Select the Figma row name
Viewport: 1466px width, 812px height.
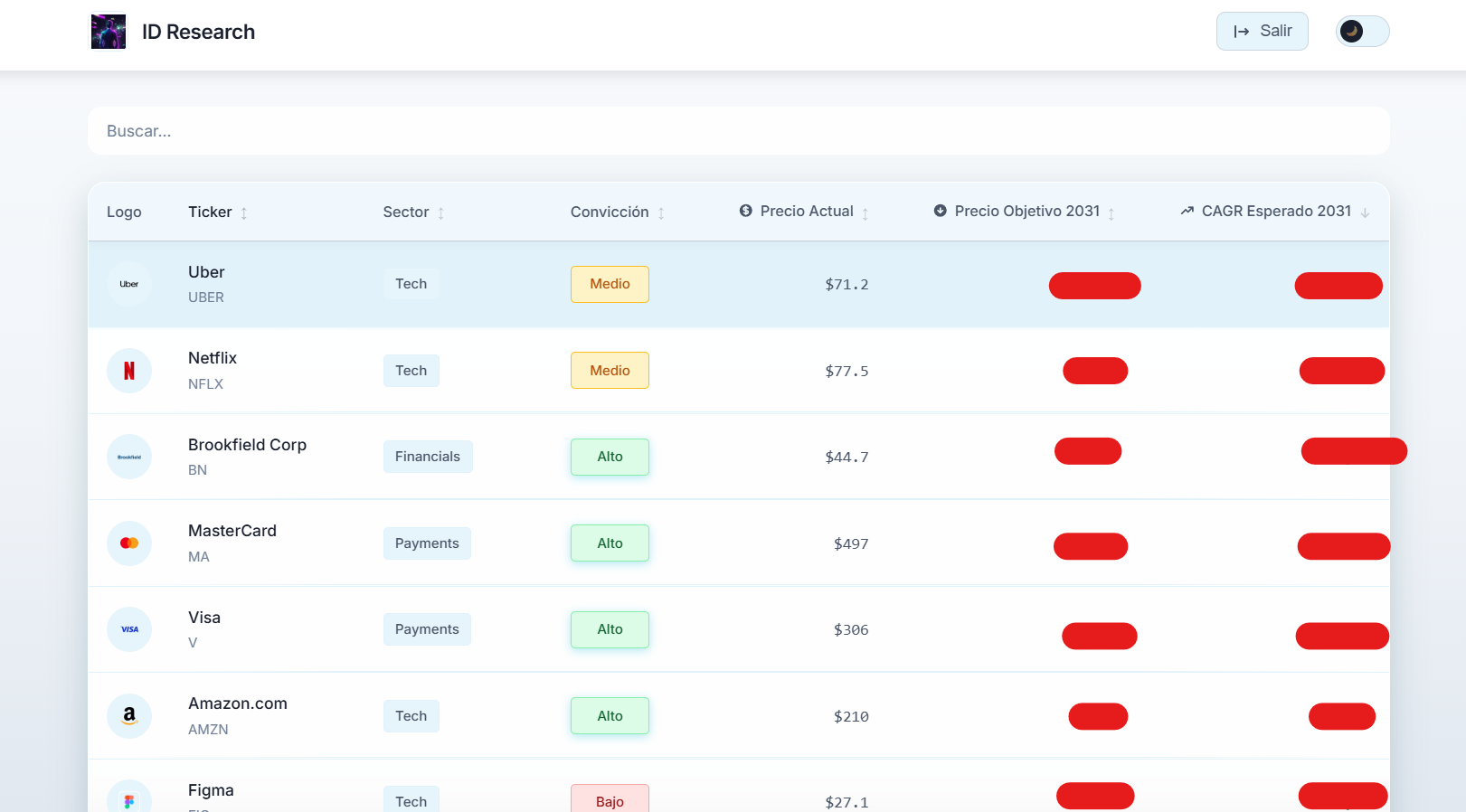[211, 790]
